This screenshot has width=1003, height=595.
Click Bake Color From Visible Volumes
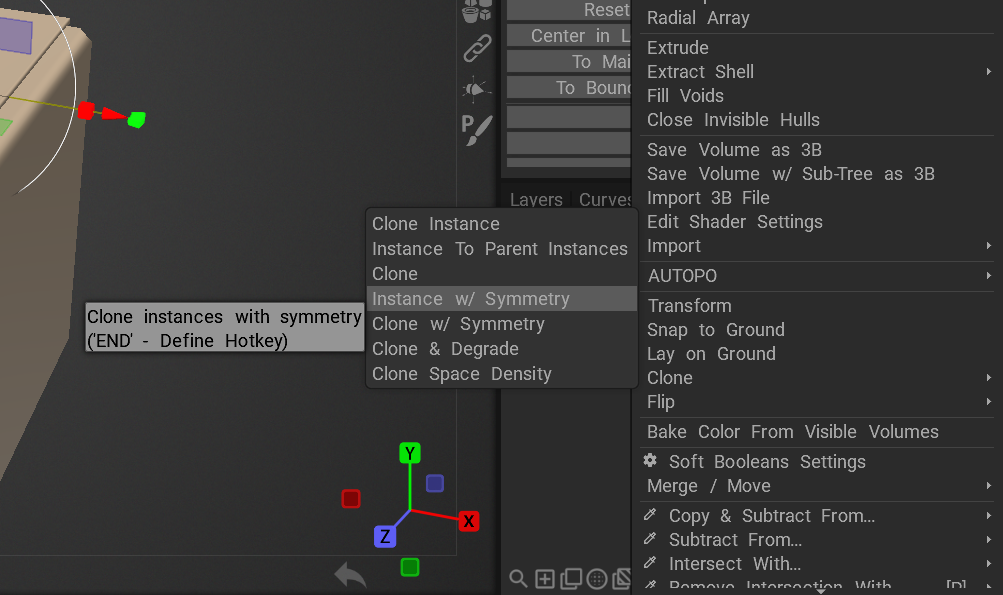[793, 432]
